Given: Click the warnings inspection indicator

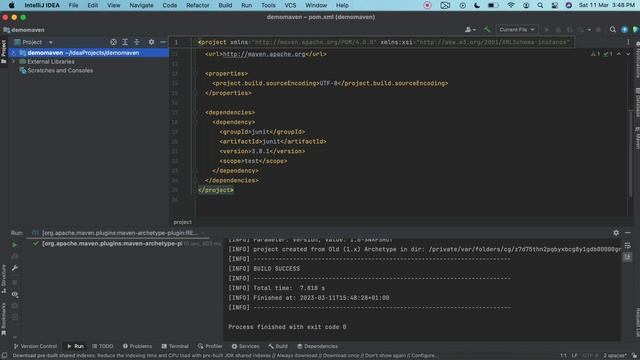Looking at the screenshot, I should [595, 54].
